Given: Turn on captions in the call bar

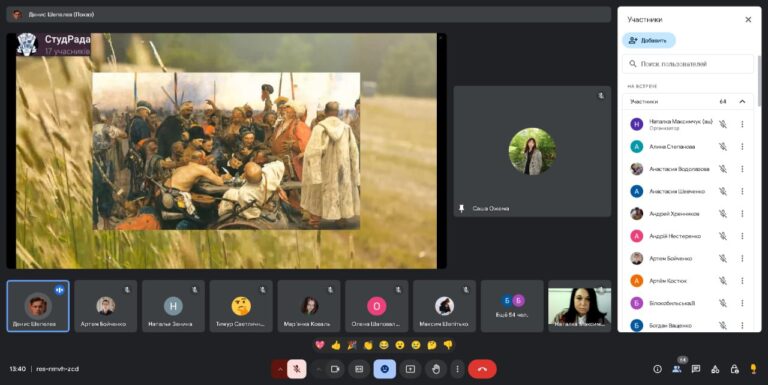Looking at the screenshot, I should pos(359,369).
